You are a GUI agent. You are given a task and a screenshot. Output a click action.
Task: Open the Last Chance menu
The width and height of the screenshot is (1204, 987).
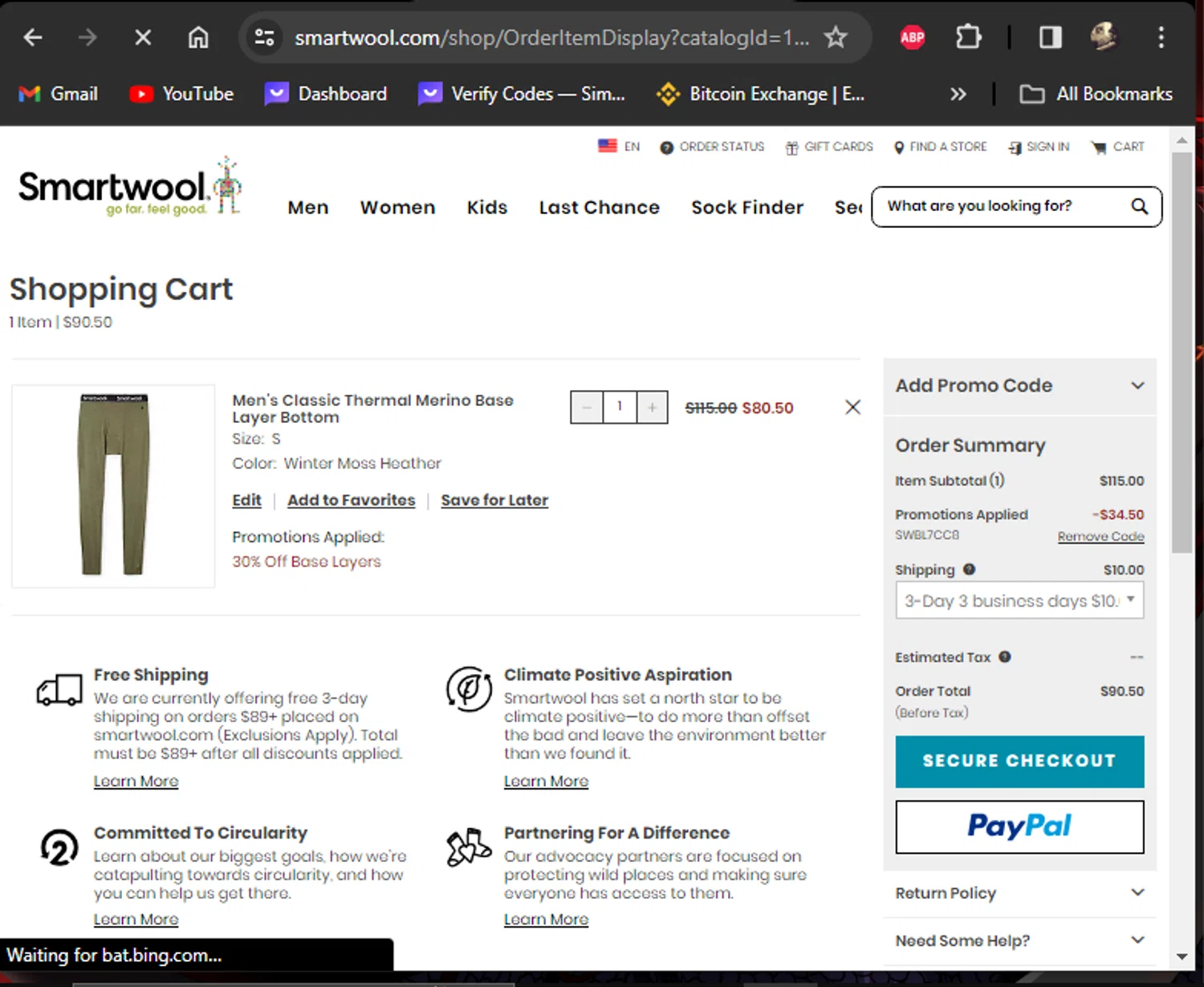point(599,208)
